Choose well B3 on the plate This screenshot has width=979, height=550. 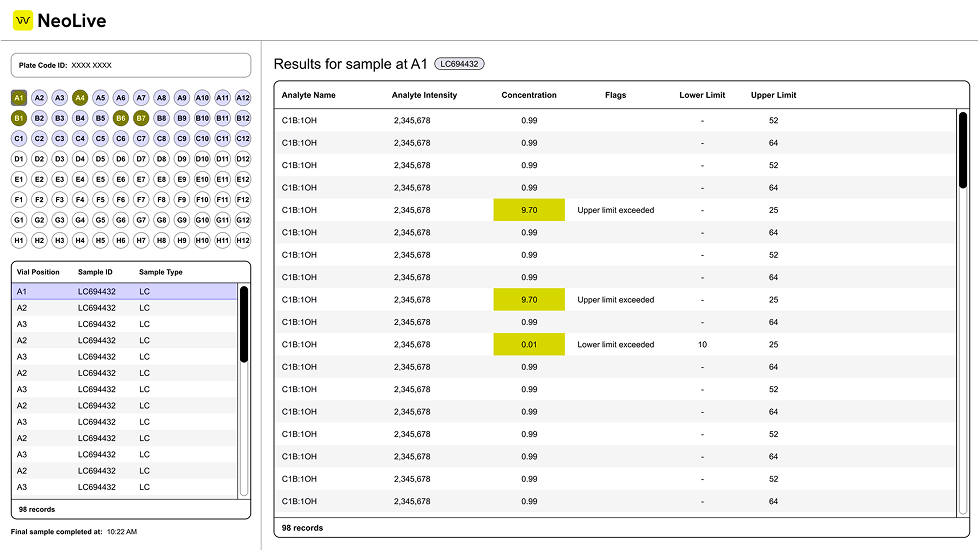(59, 118)
